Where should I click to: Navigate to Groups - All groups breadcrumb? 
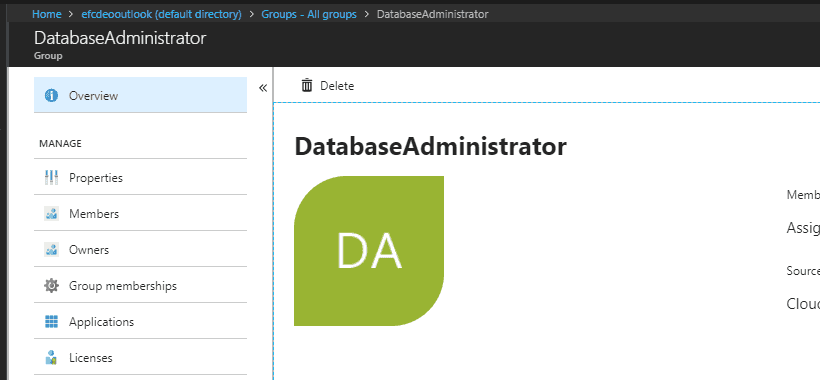pyautogui.click(x=309, y=14)
